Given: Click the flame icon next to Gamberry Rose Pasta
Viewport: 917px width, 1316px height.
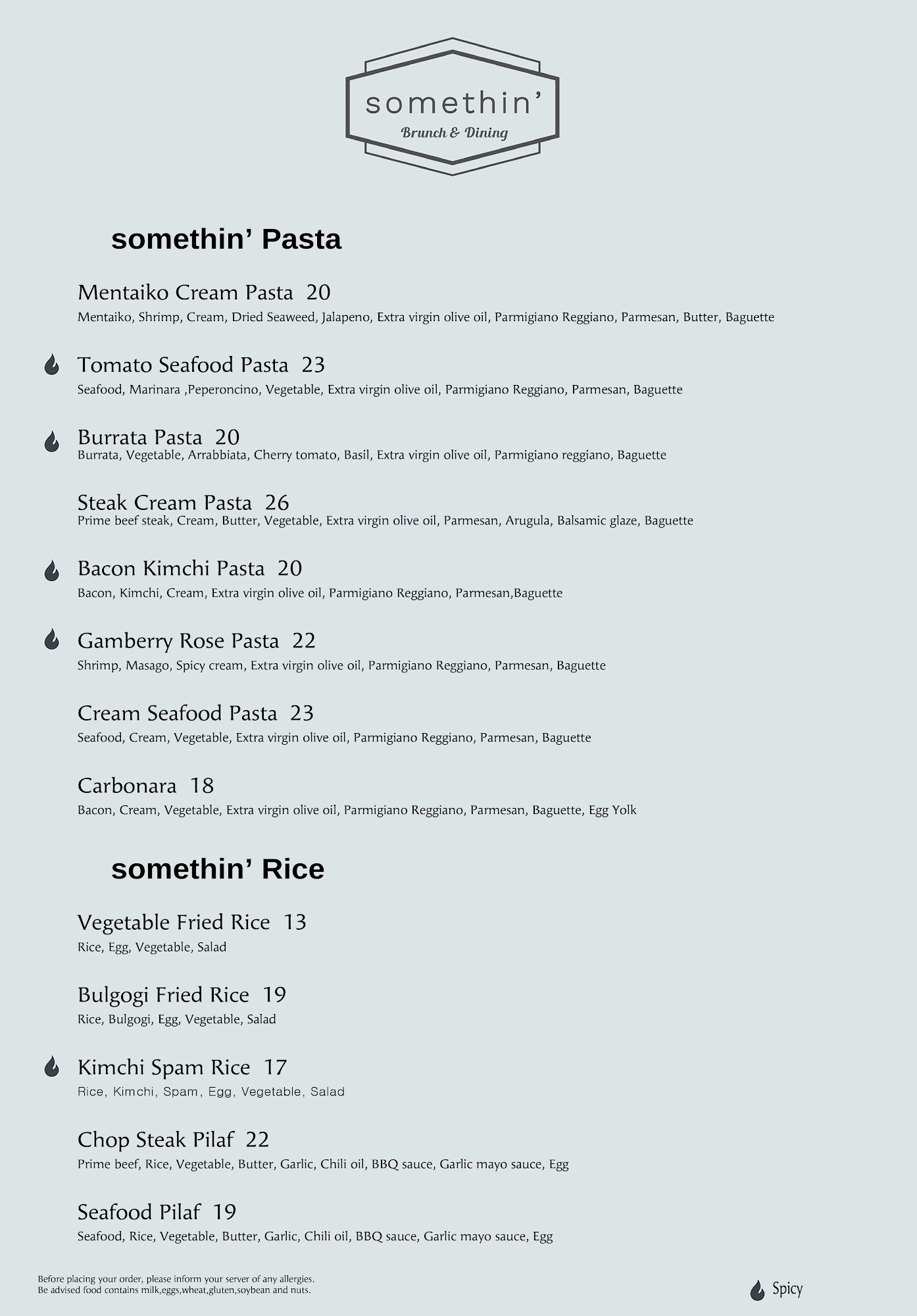Looking at the screenshot, I should tap(52, 639).
